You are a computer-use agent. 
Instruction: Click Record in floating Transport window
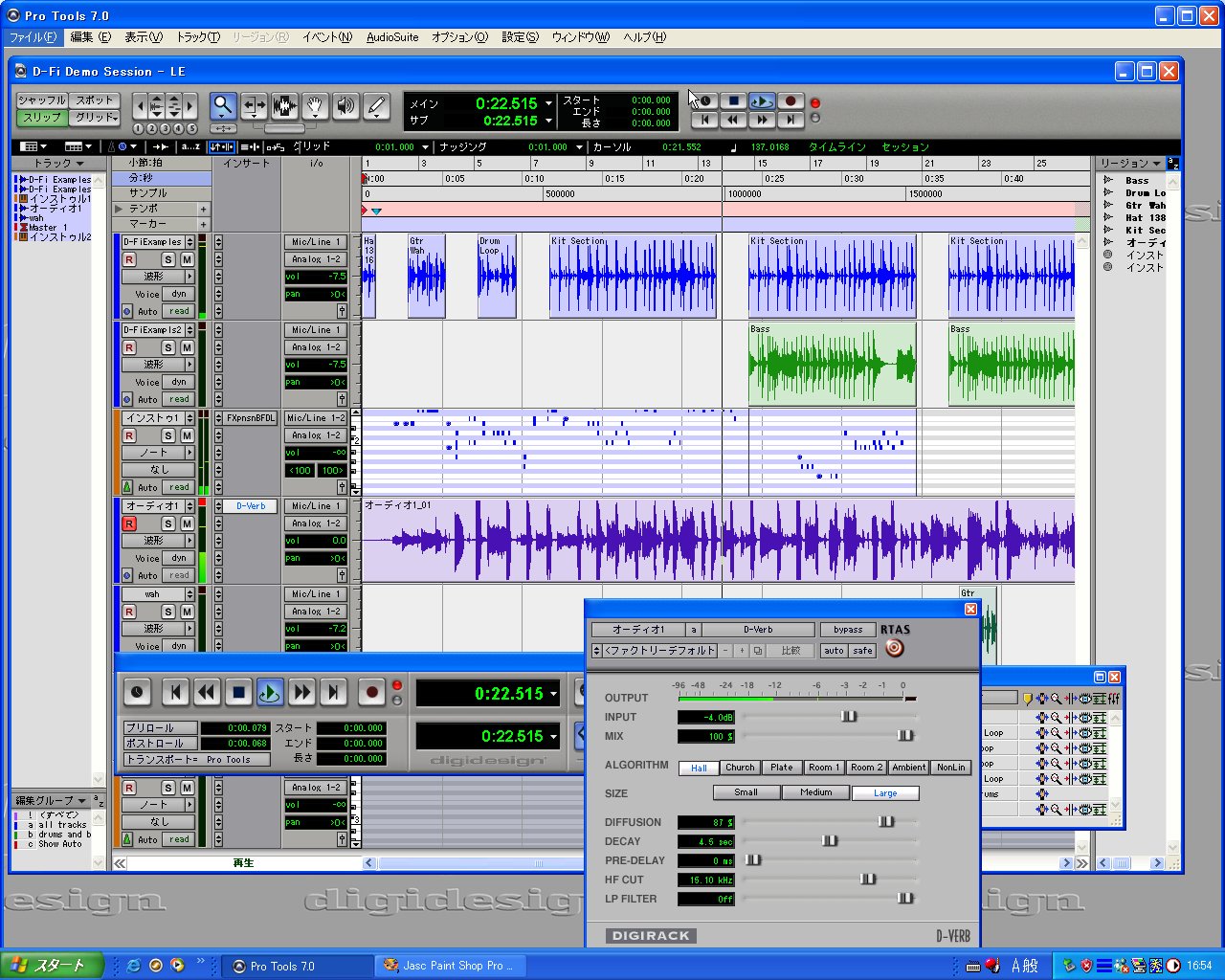(x=372, y=692)
